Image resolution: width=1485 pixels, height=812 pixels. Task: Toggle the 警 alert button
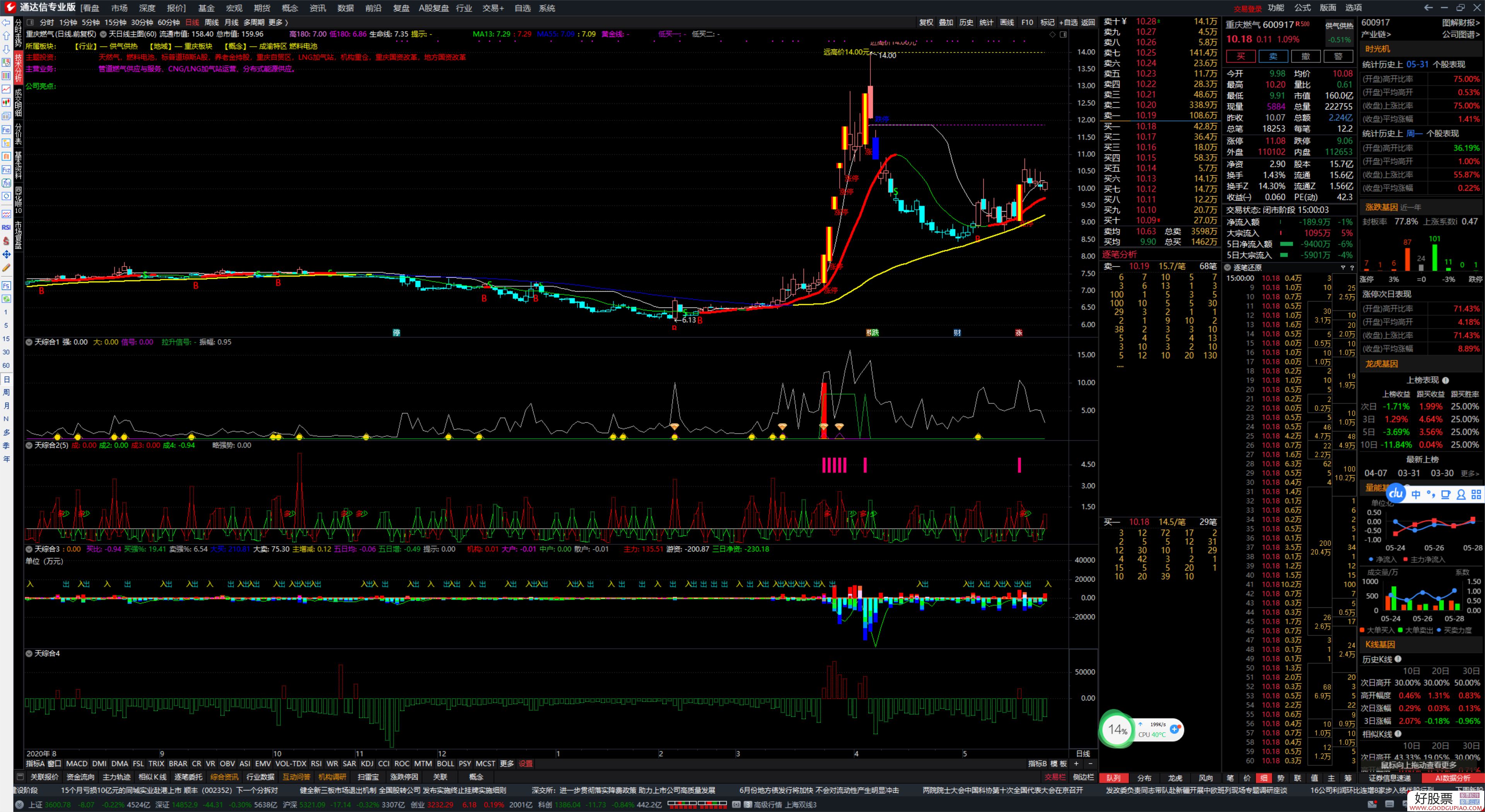1338,56
